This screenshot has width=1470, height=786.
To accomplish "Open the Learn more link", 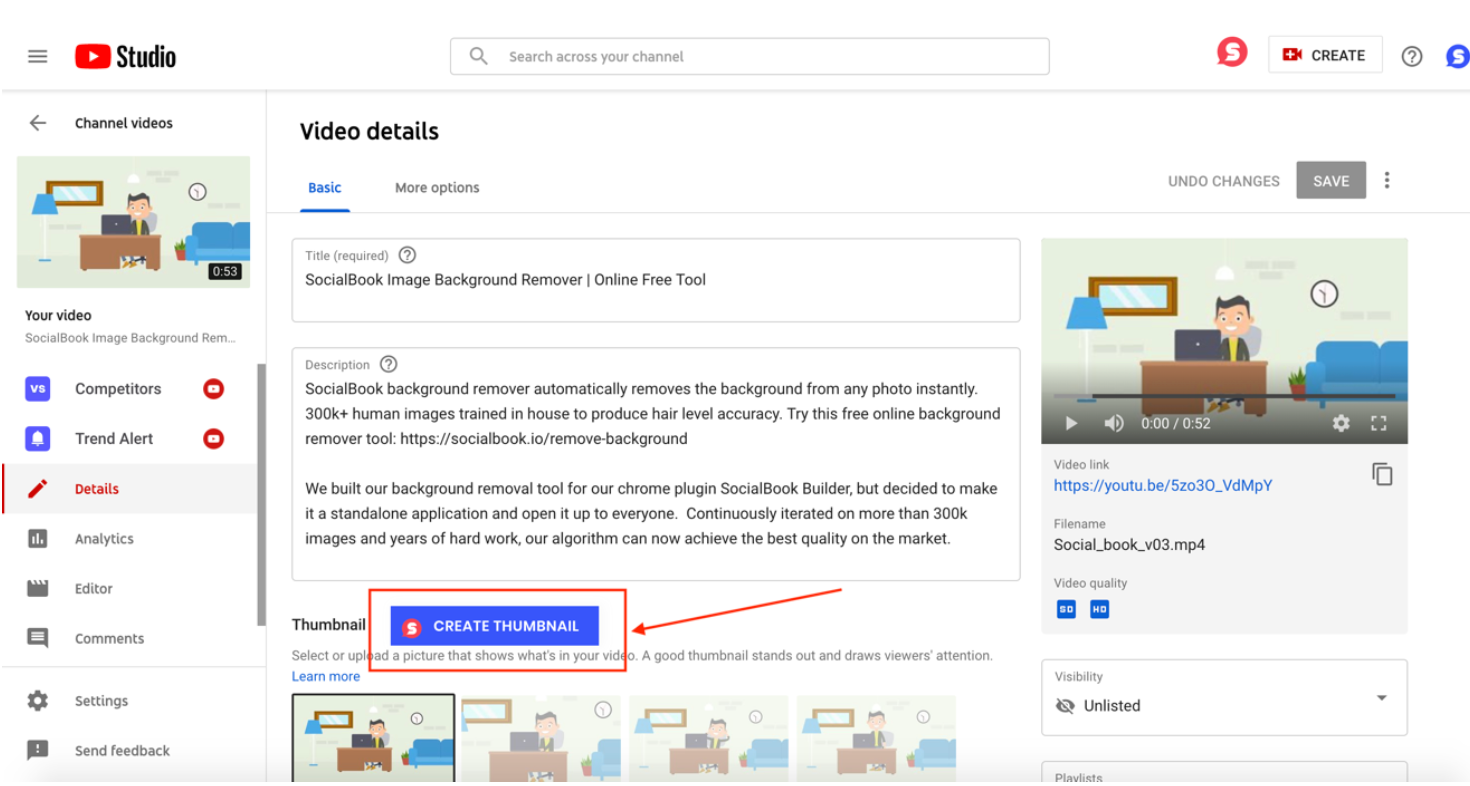I will click(326, 676).
